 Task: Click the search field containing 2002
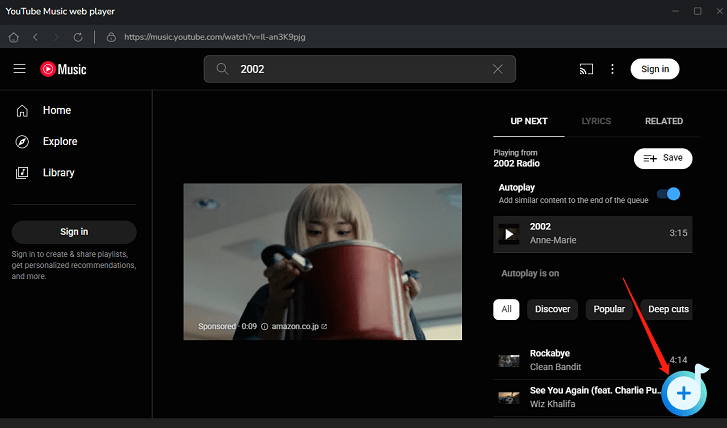[360, 69]
